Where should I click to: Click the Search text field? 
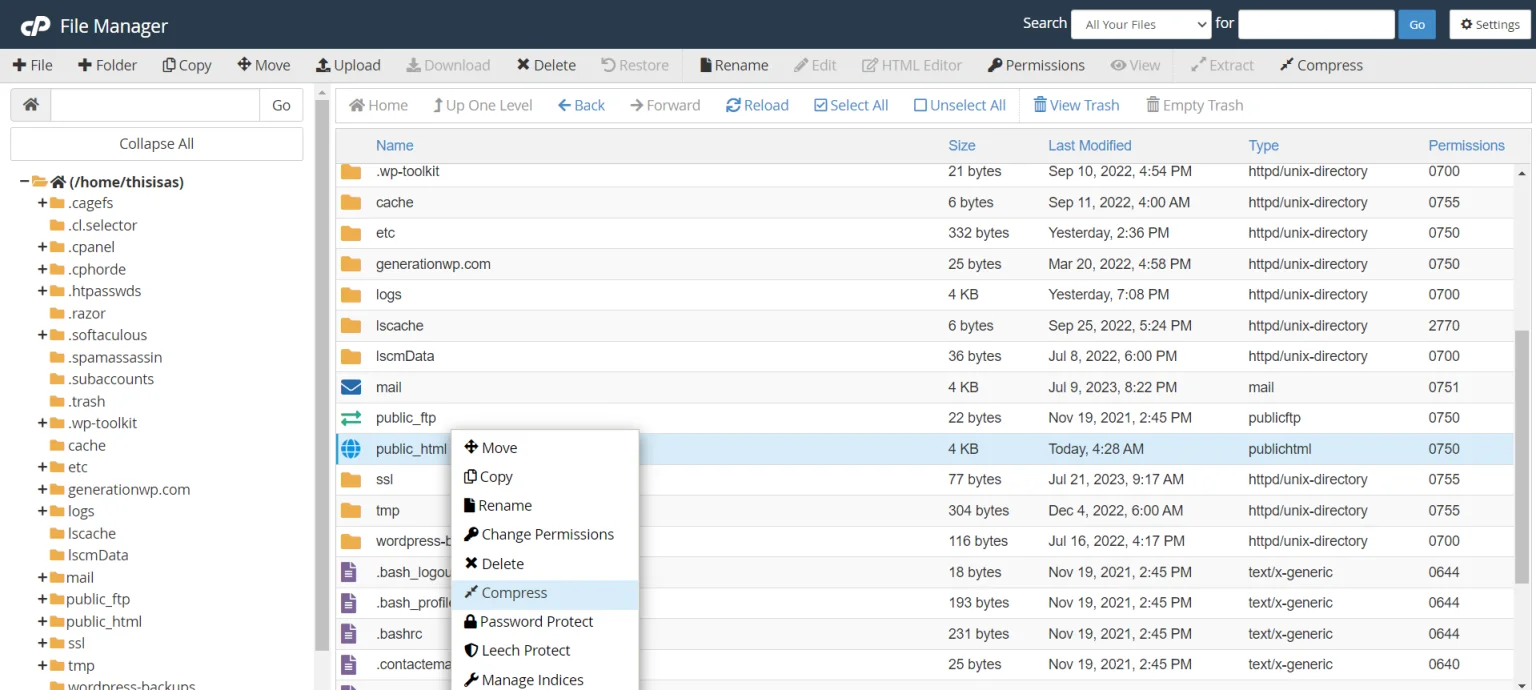[x=1315, y=24]
